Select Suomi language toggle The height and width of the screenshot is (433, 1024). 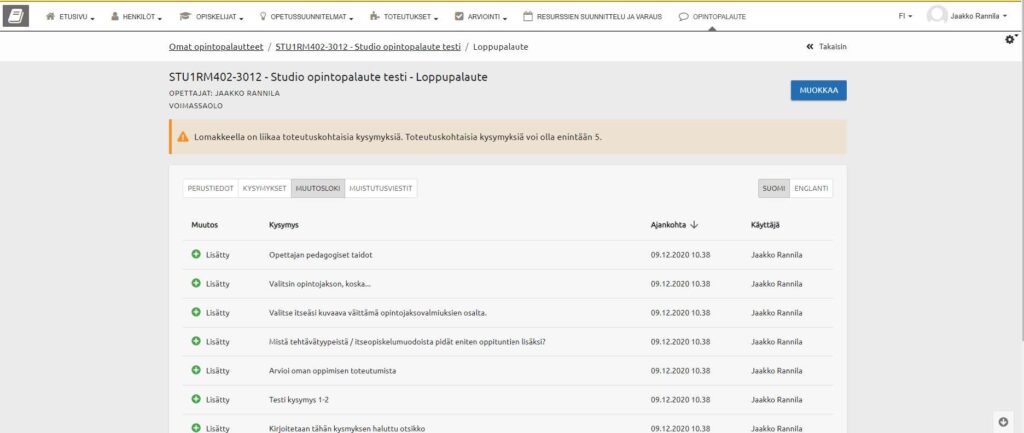773,188
